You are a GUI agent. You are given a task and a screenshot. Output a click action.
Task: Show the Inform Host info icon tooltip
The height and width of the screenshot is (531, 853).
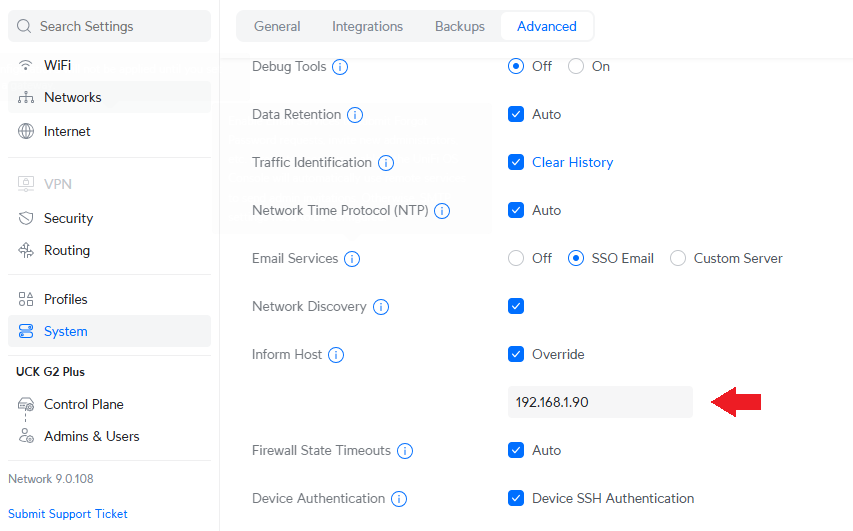pyautogui.click(x=336, y=355)
